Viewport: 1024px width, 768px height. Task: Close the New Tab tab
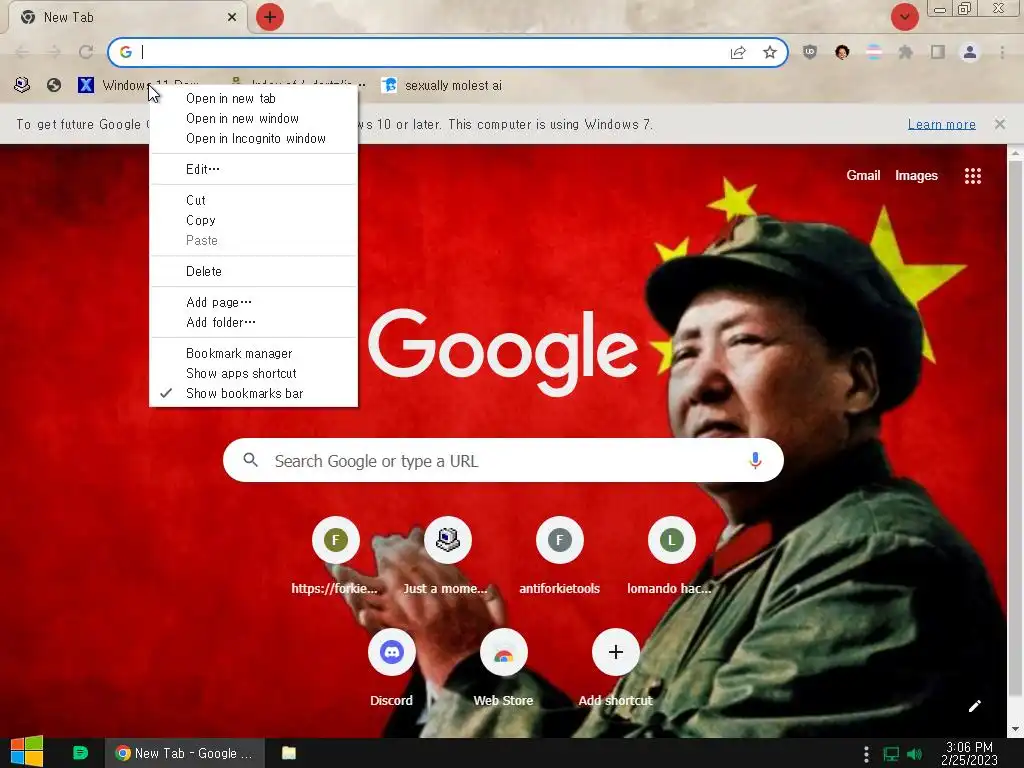click(232, 18)
